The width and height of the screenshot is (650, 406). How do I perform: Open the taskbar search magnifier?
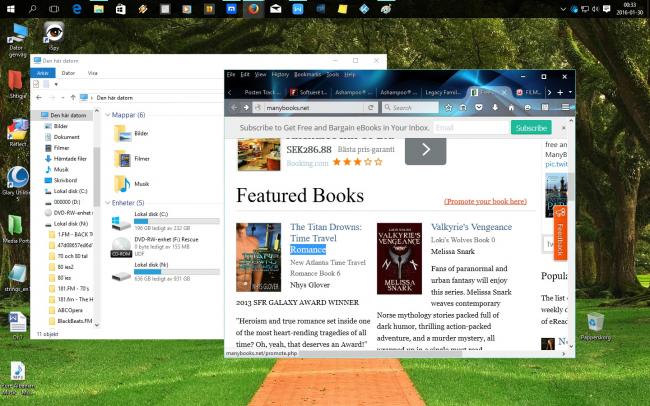(32, 9)
